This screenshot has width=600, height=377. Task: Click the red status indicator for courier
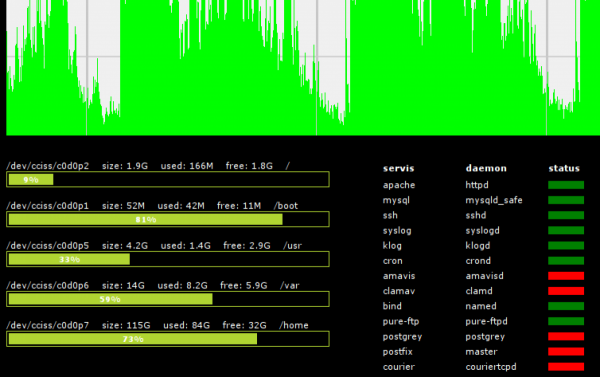click(566, 367)
